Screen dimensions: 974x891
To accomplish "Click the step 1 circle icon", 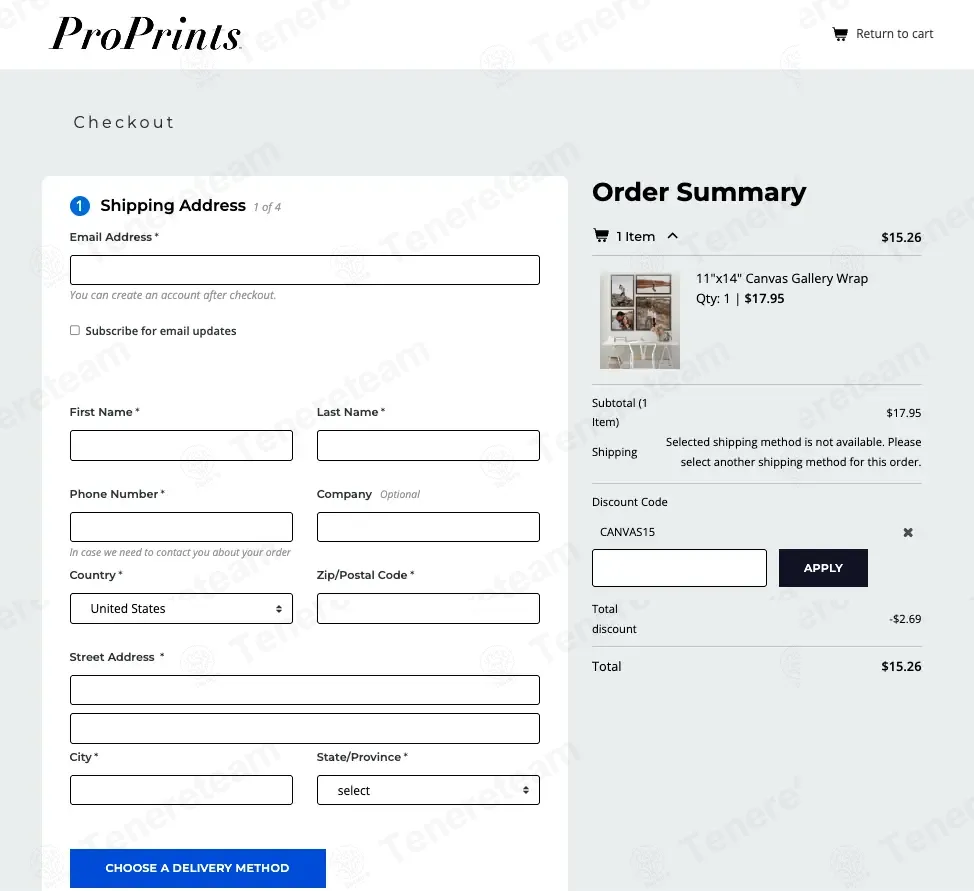I will [x=80, y=206].
